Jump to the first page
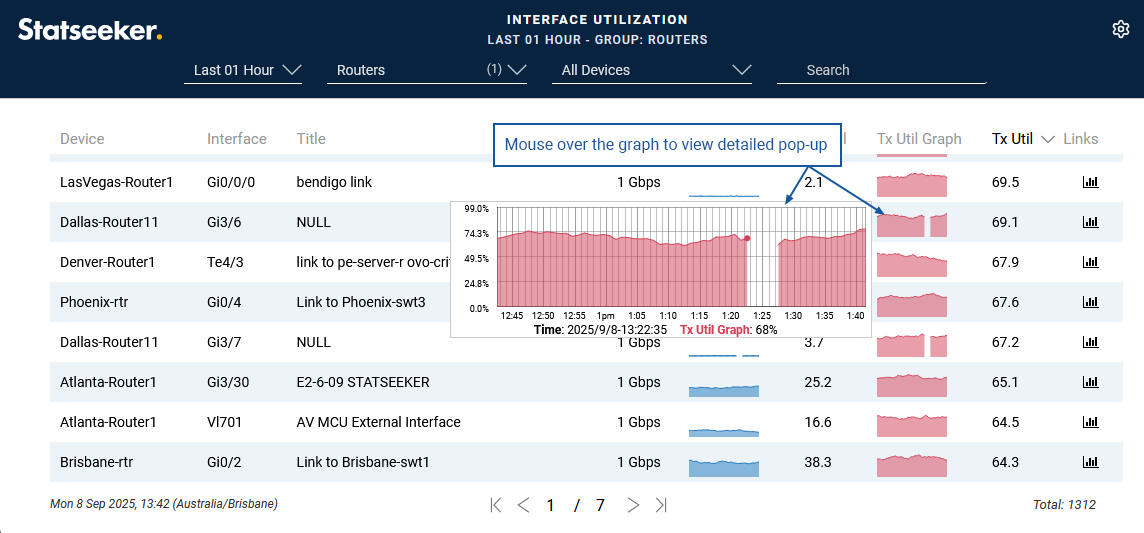 496,505
